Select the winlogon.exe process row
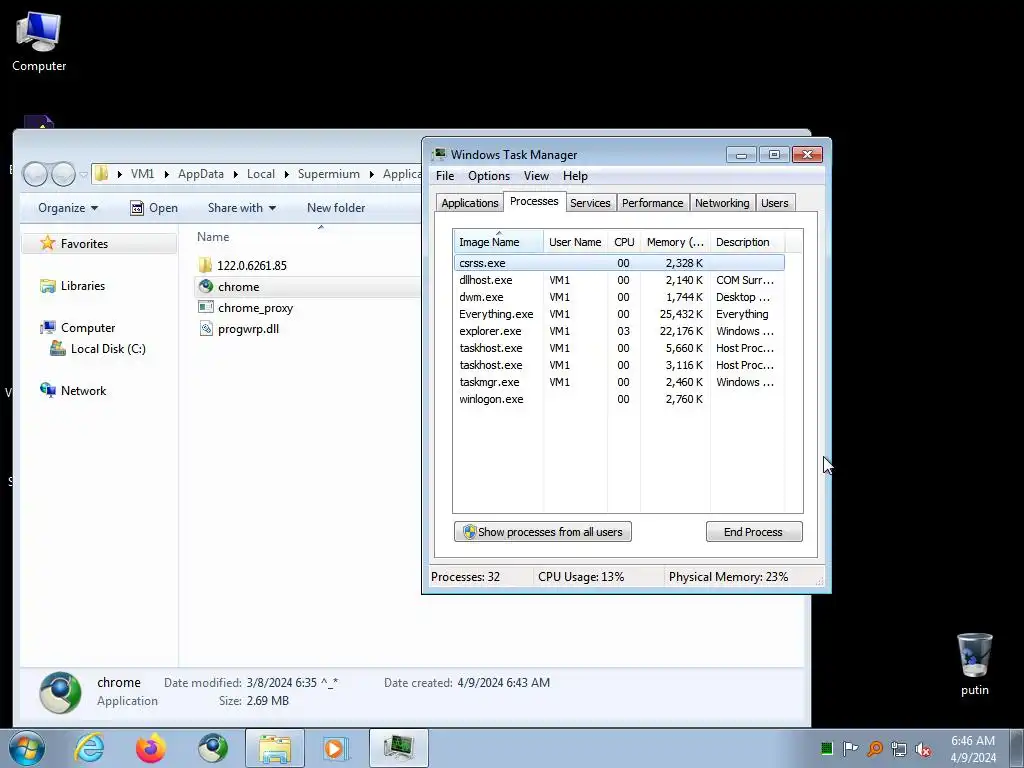This screenshot has width=1024, height=768. click(x=619, y=399)
